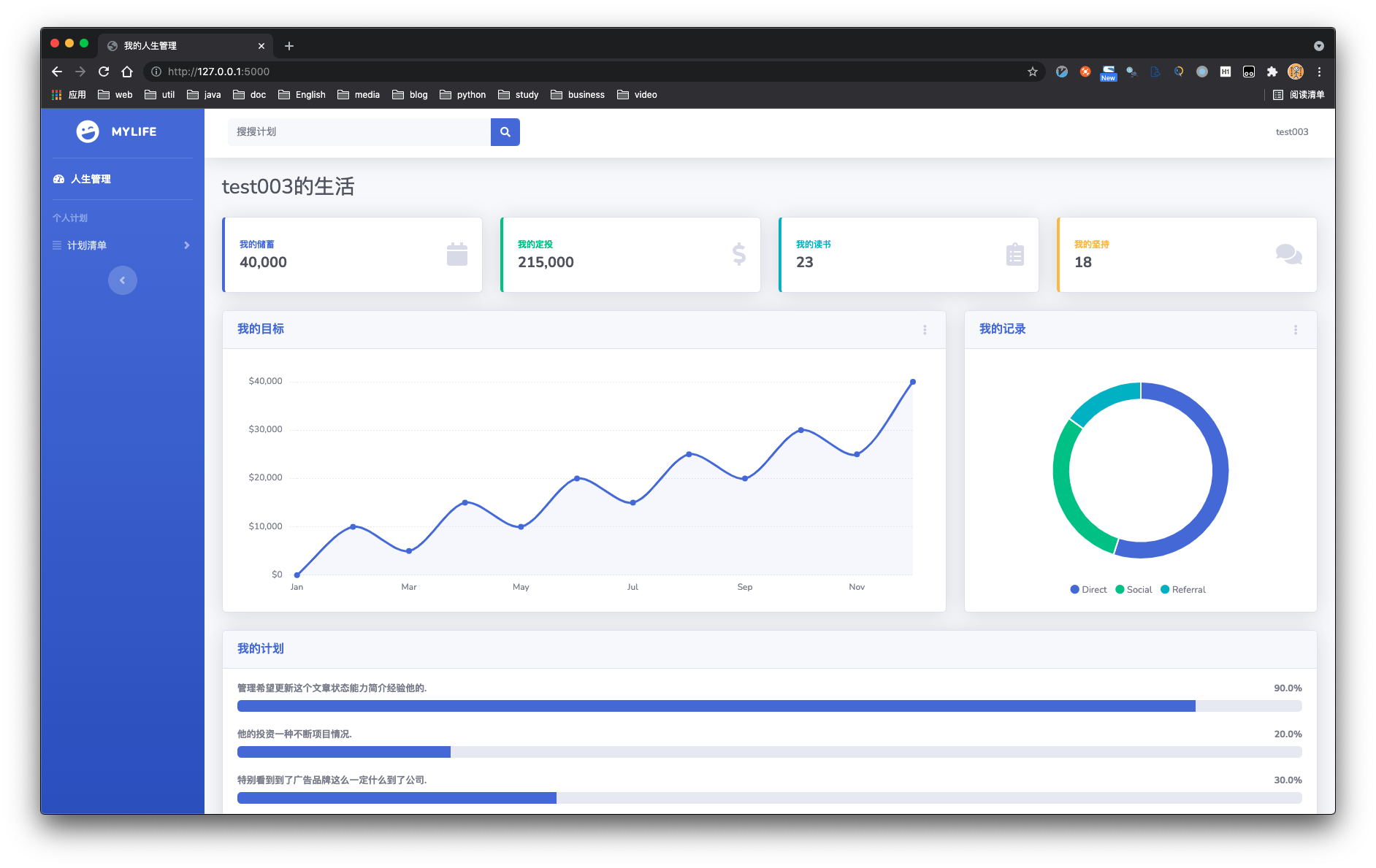
Task: Open the study bookmarks folder
Action: (519, 95)
